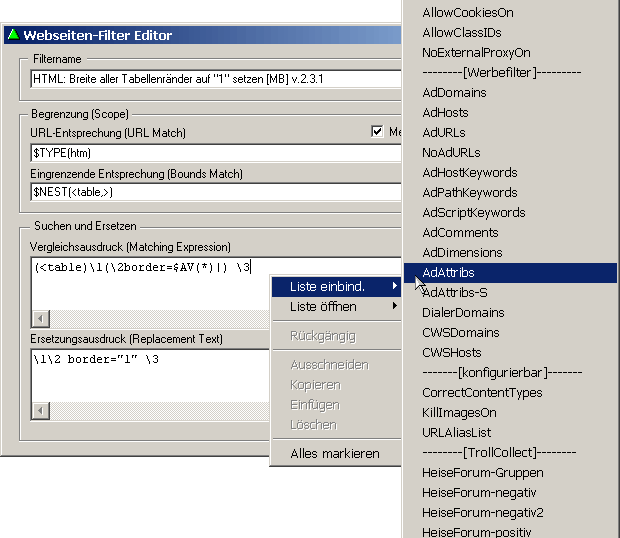Toggle the checkbox beside URL match field
Screen dimensions: 620x538
click(x=377, y=132)
